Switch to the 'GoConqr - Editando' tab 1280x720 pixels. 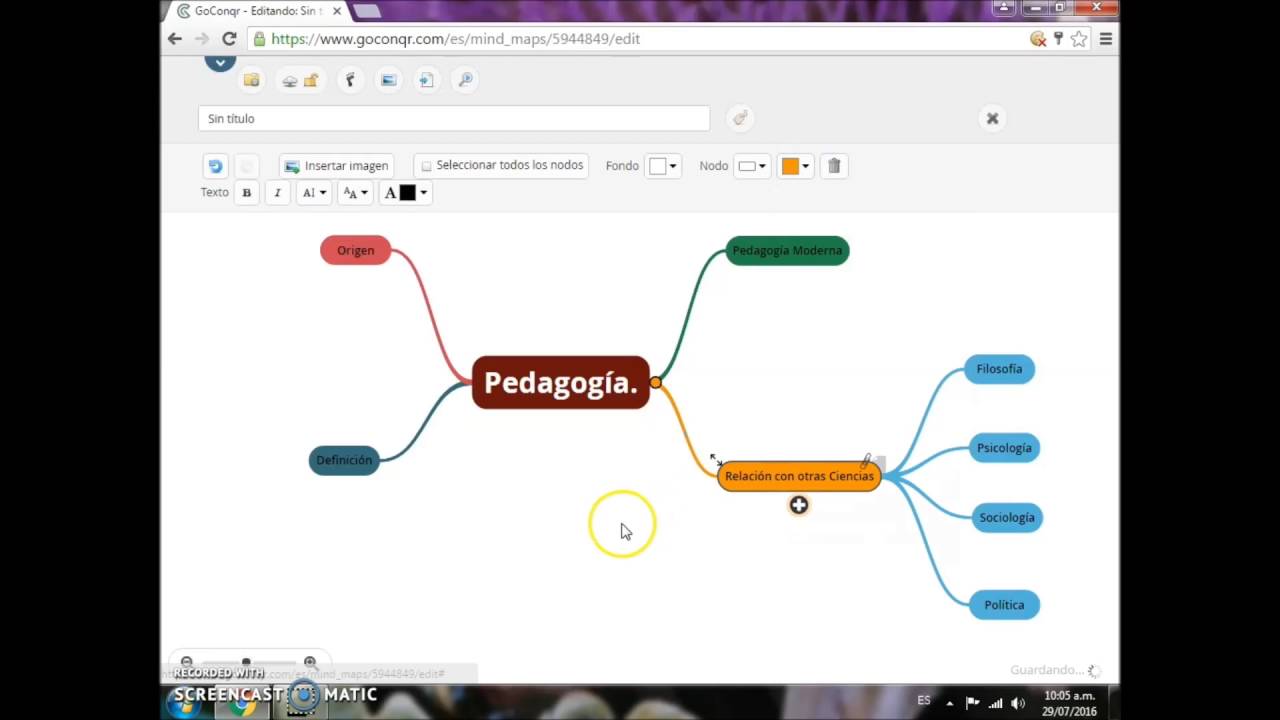(x=258, y=10)
